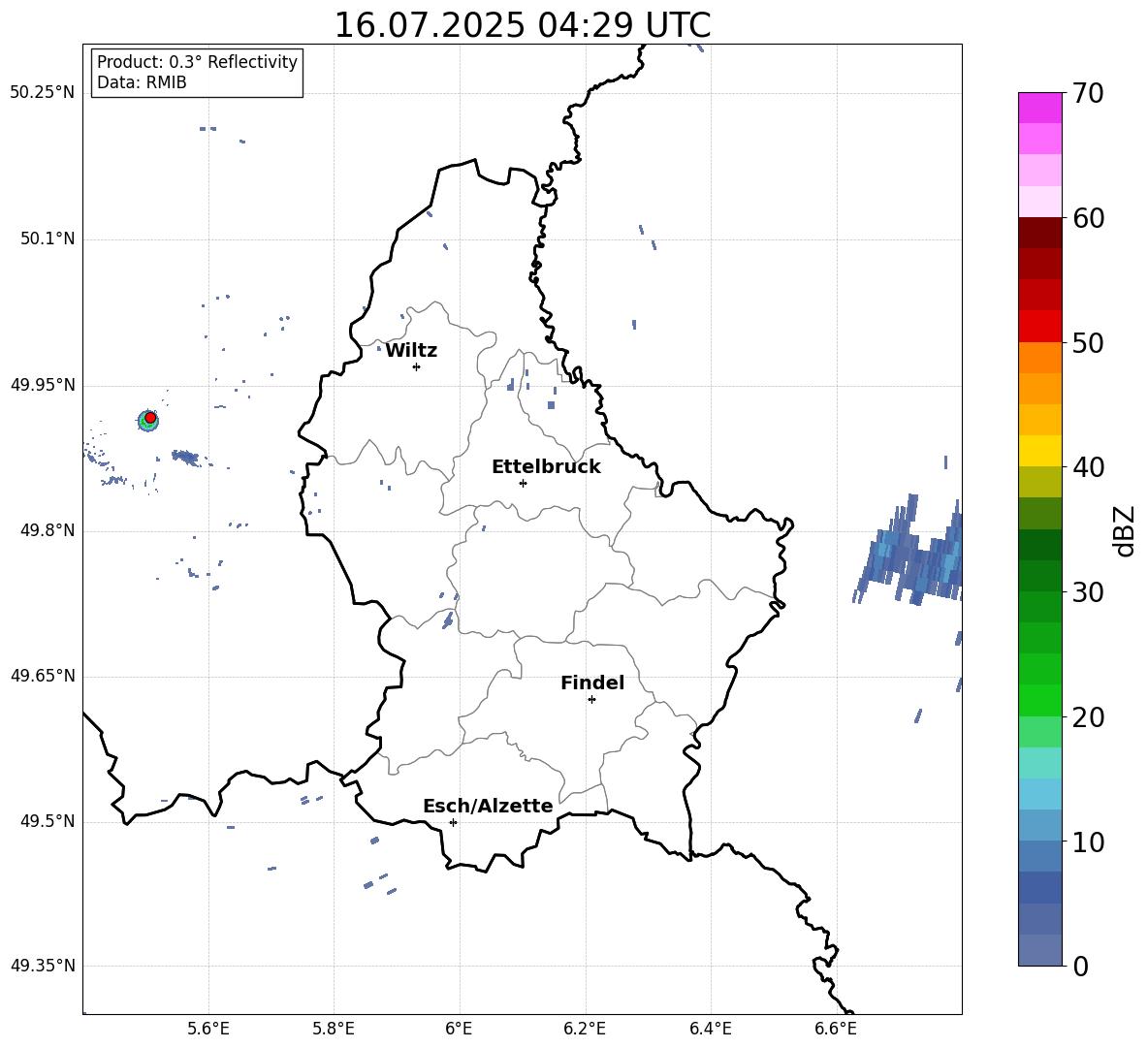Click the dBZ colorbar axis label

(x=1126, y=530)
